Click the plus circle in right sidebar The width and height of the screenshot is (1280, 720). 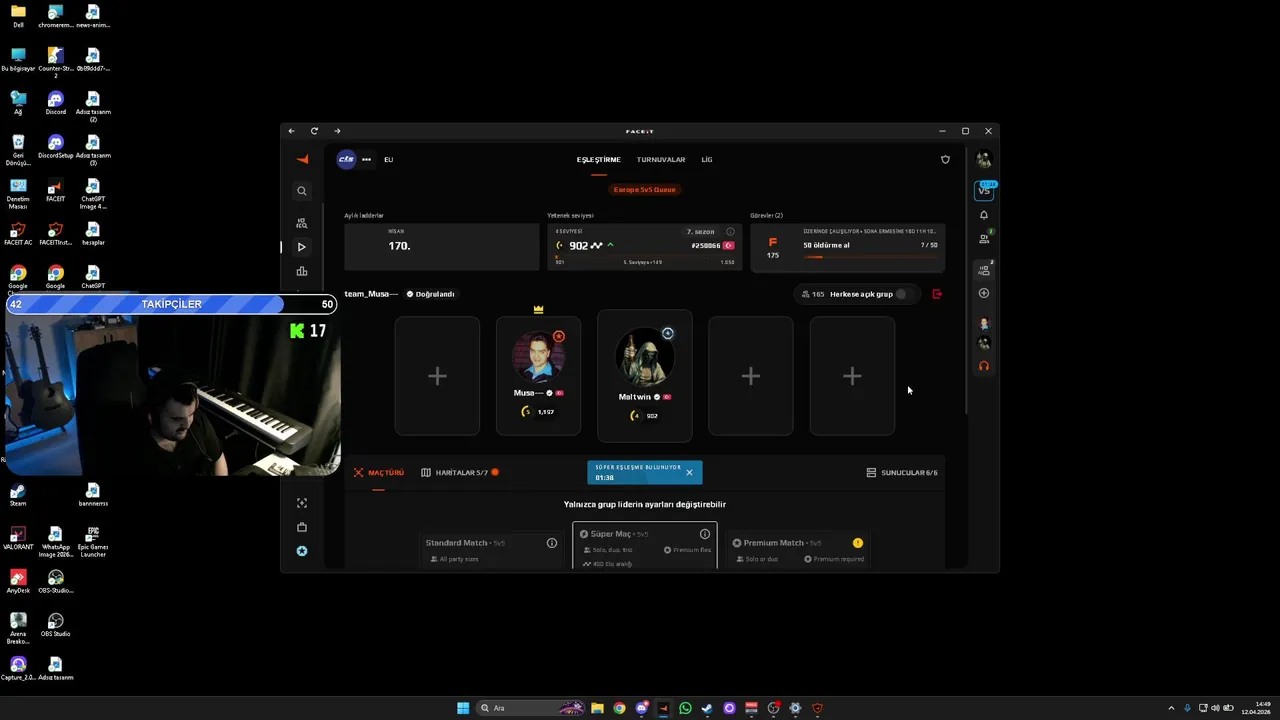coord(984,293)
